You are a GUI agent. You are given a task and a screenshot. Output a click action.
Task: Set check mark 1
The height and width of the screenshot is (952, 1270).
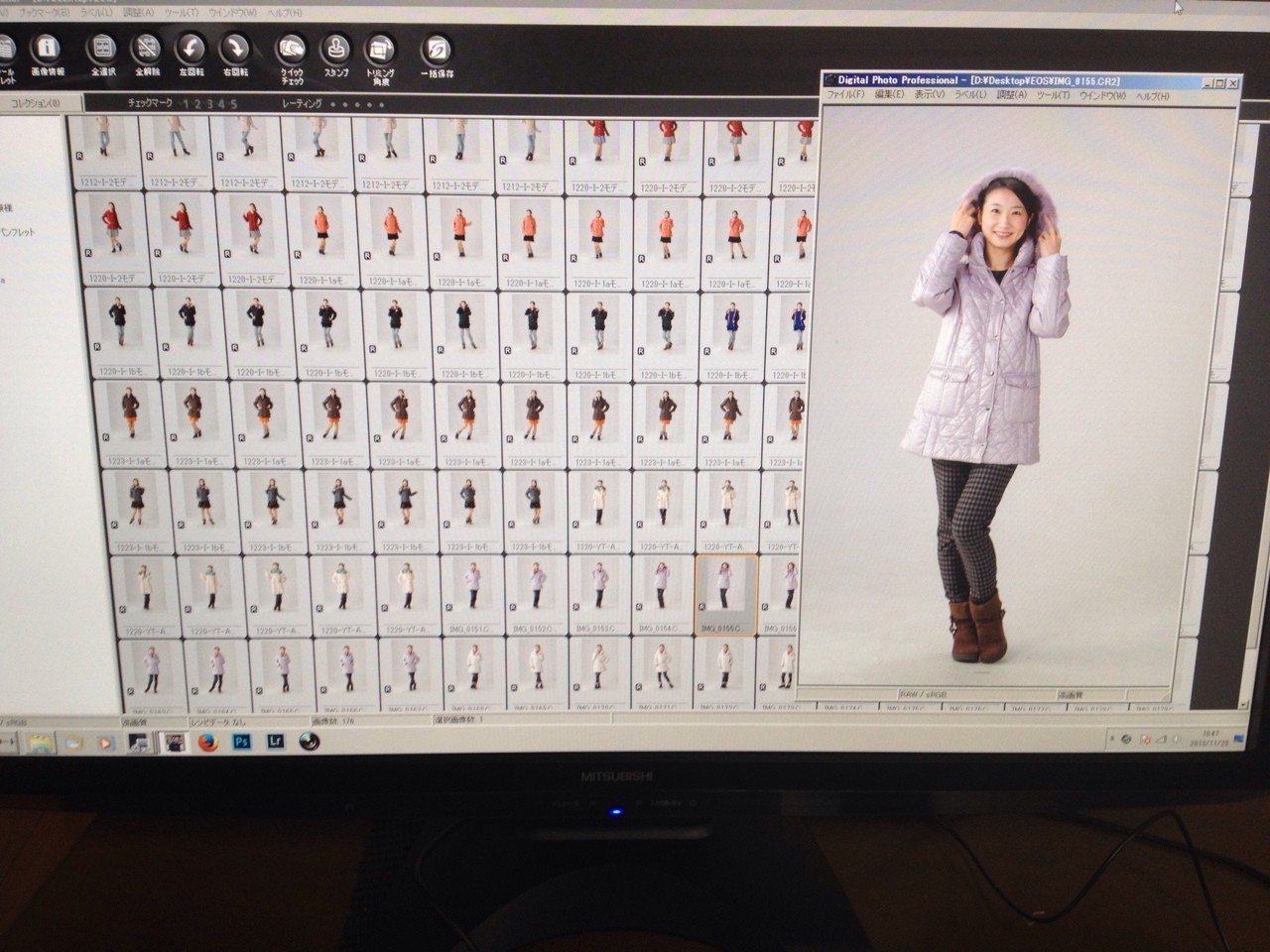(x=187, y=104)
